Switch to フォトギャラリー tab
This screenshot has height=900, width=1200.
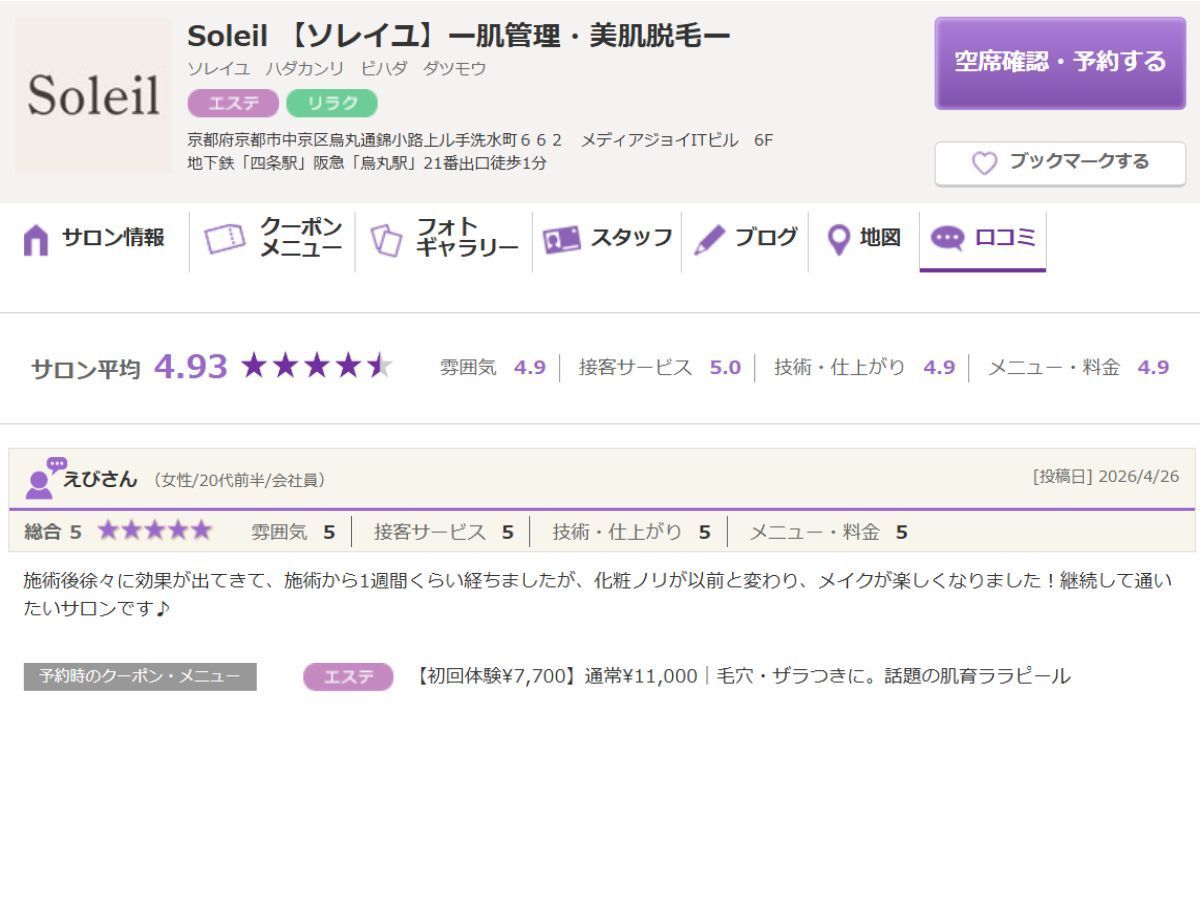click(x=444, y=239)
